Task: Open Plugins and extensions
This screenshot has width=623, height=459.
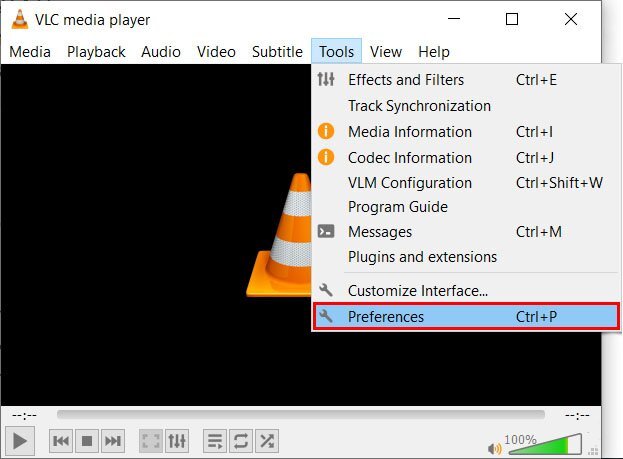Action: [x=466, y=257]
